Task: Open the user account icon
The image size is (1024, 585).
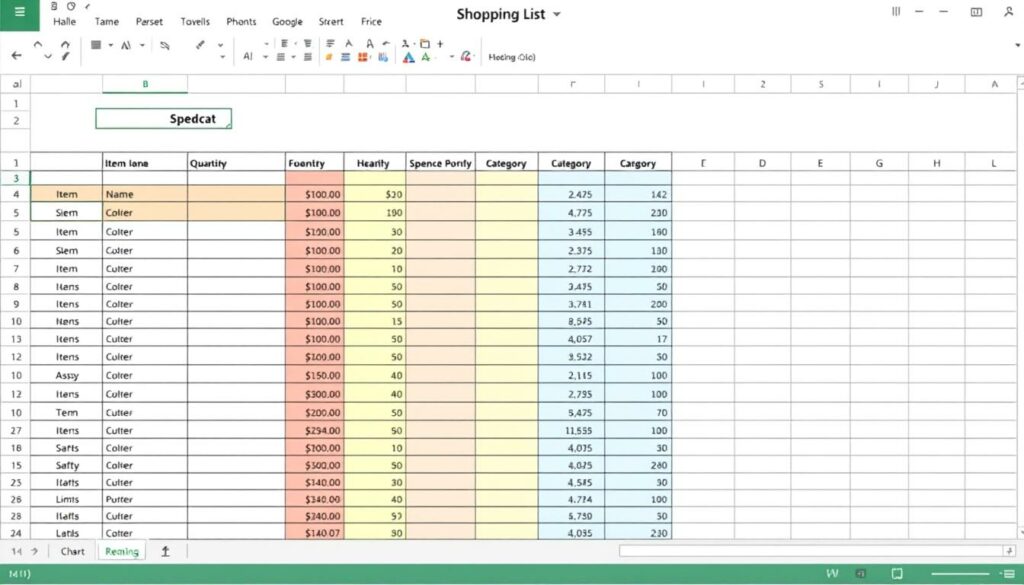Action: coord(1008,12)
